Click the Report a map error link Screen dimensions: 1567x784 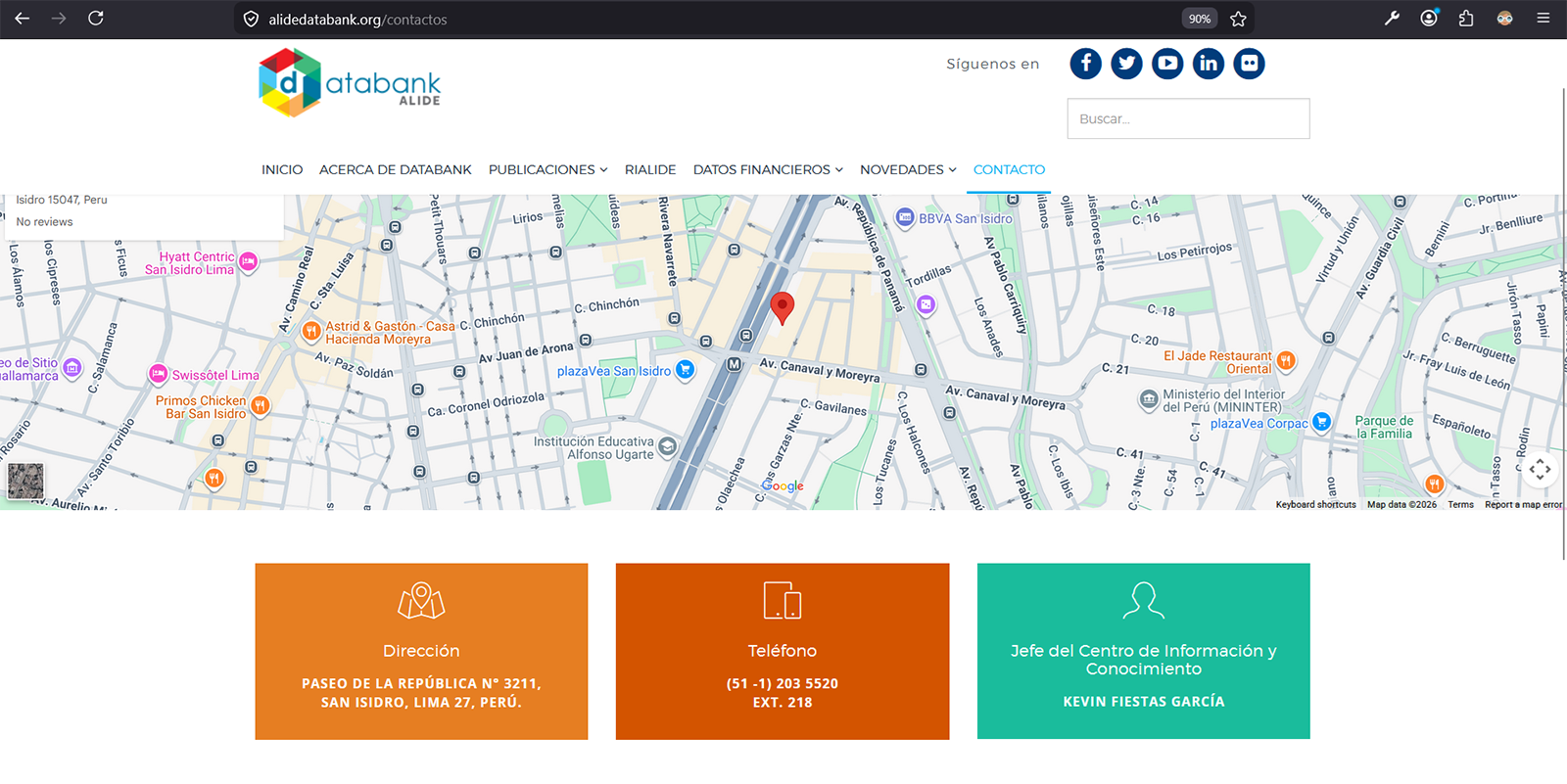pyautogui.click(x=1523, y=505)
